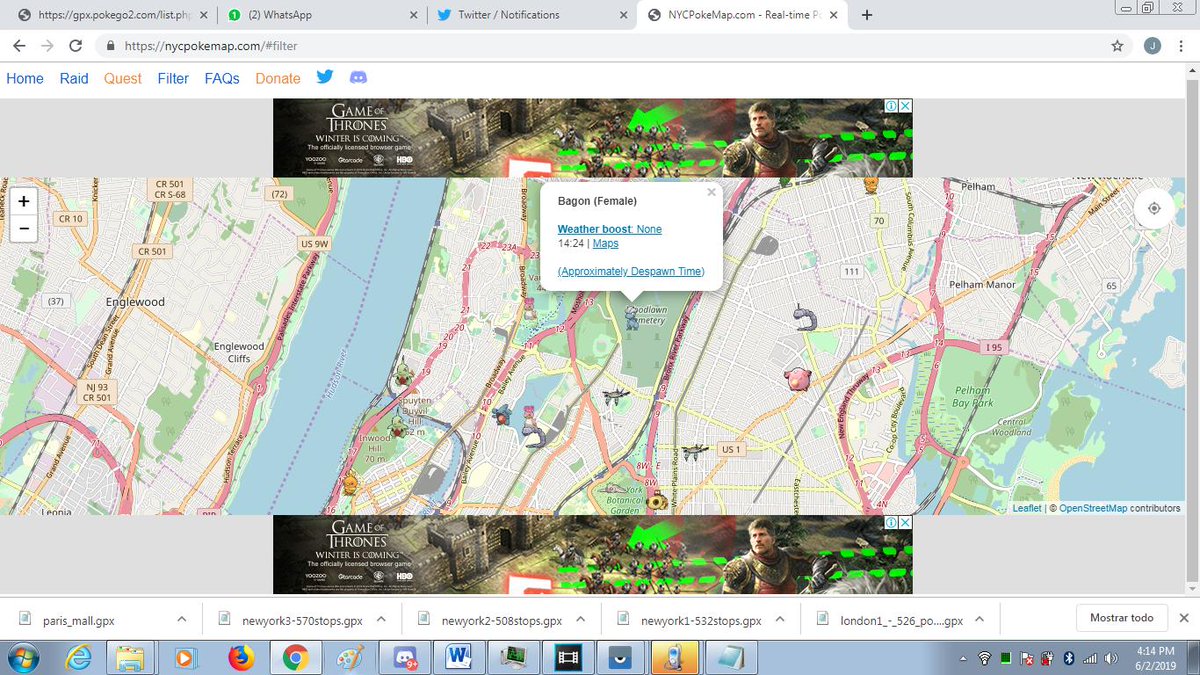Open Discord from the taskbar

[x=404, y=658]
